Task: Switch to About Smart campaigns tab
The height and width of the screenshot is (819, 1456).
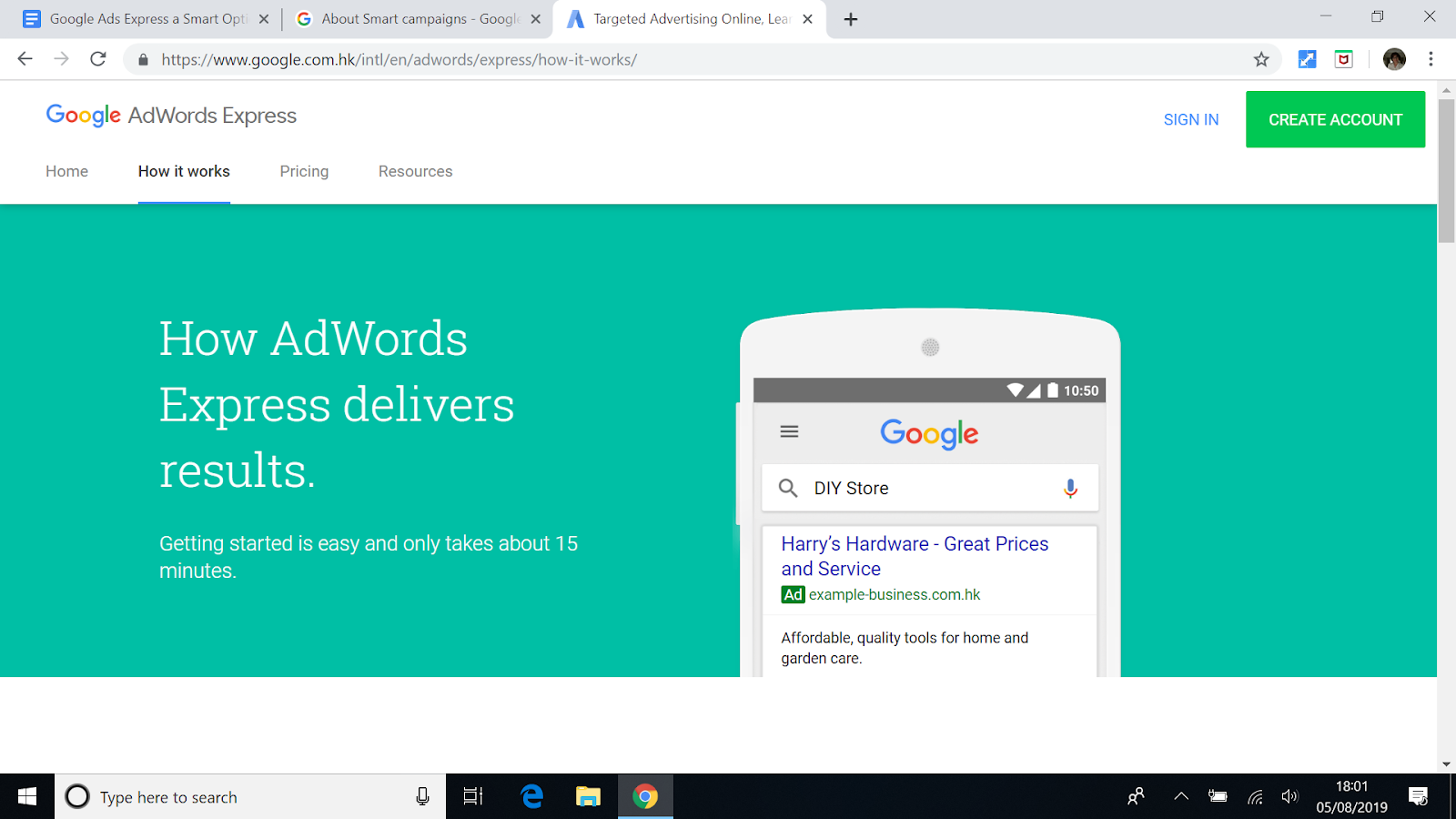Action: [419, 19]
